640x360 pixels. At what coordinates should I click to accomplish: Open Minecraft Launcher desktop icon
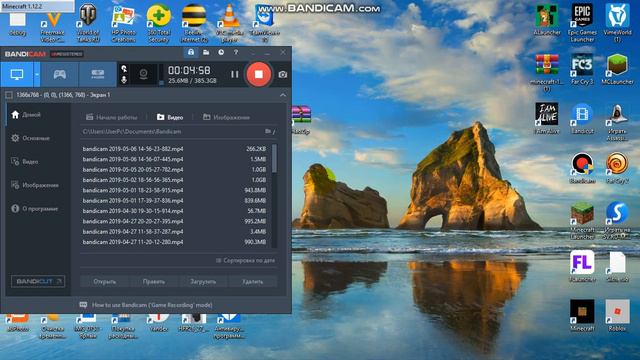582,220
